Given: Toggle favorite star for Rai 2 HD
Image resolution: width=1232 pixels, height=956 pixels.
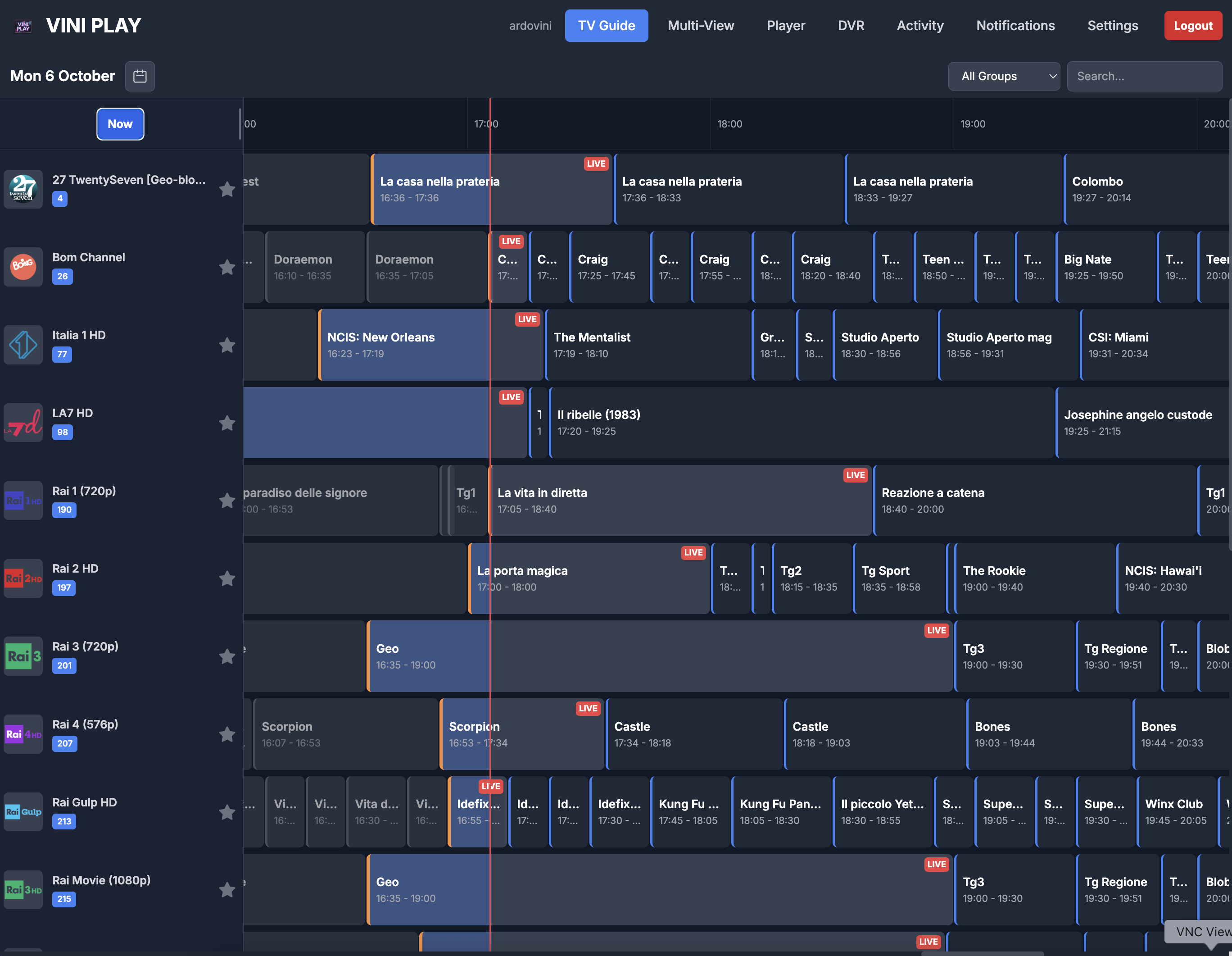Looking at the screenshot, I should 227,578.
